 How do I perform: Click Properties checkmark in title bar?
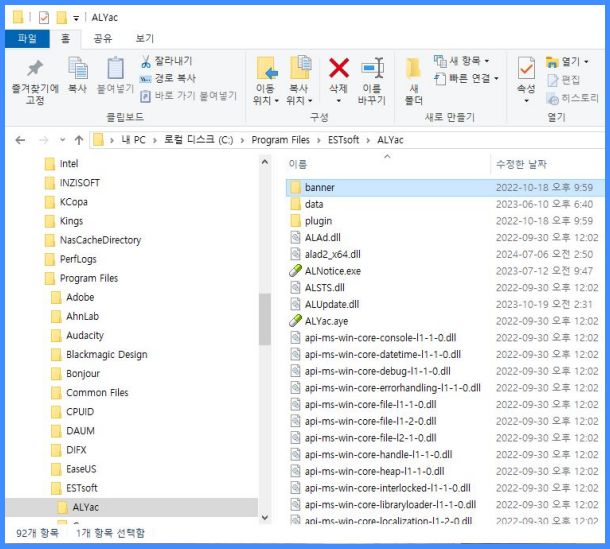click(44, 18)
